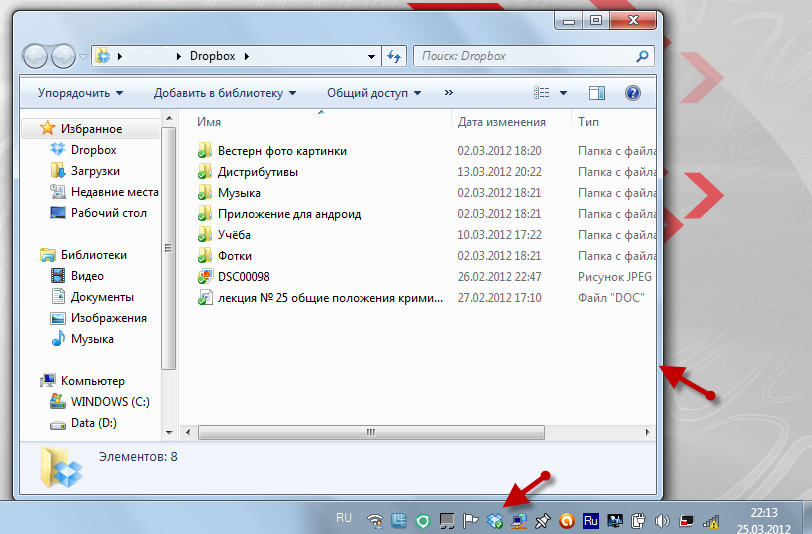Click the navigation pane scroll up arrow

point(169,119)
